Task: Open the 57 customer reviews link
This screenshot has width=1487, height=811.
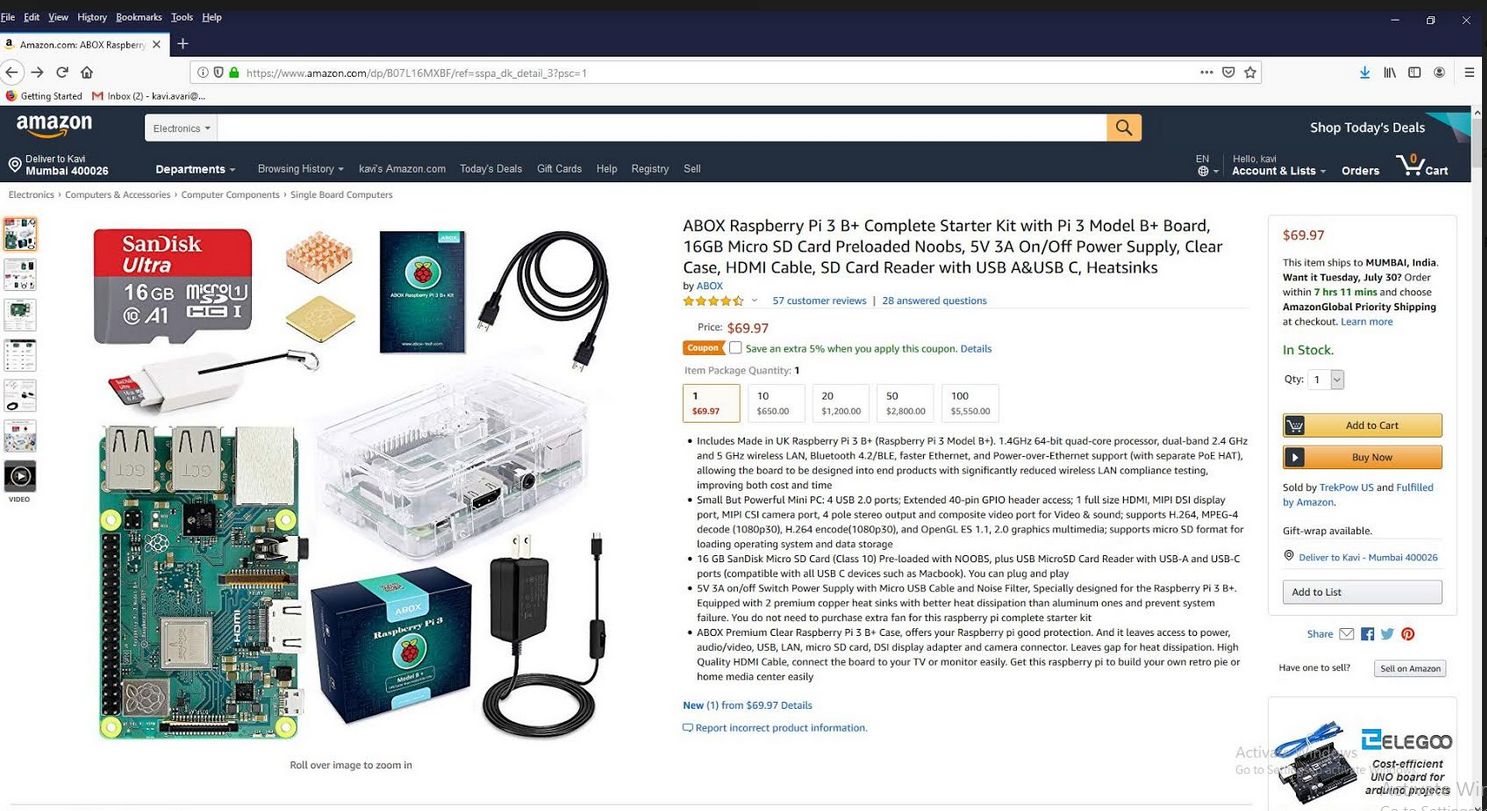Action: tap(819, 300)
